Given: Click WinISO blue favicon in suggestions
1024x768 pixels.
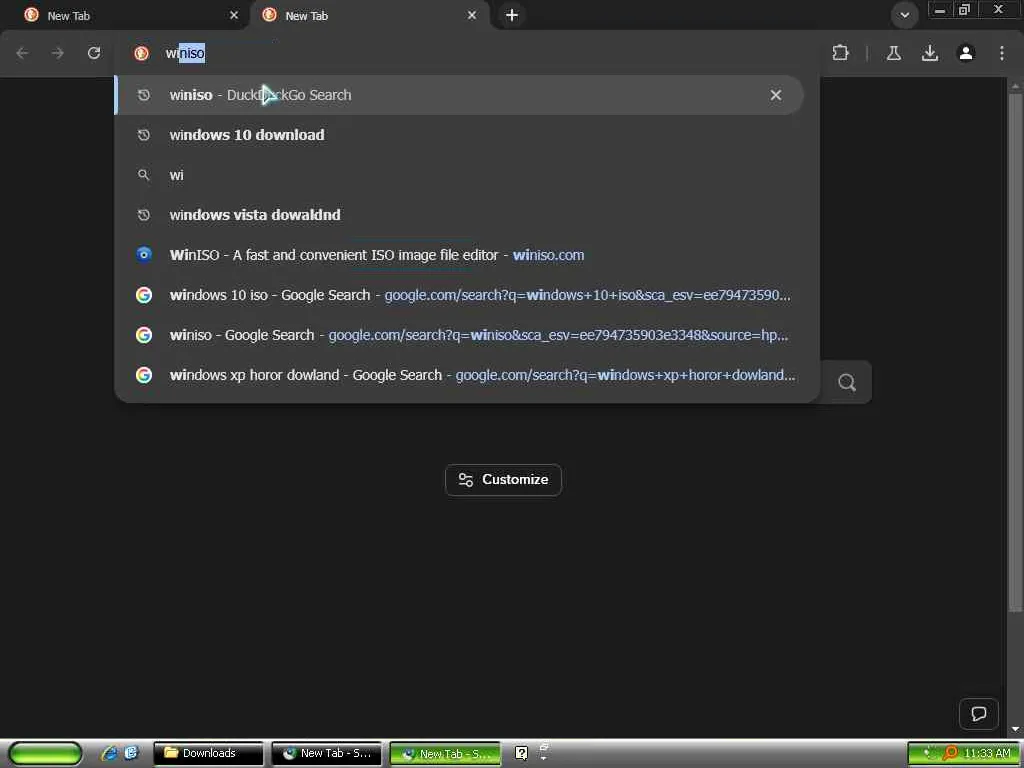Looking at the screenshot, I should click(144, 255).
